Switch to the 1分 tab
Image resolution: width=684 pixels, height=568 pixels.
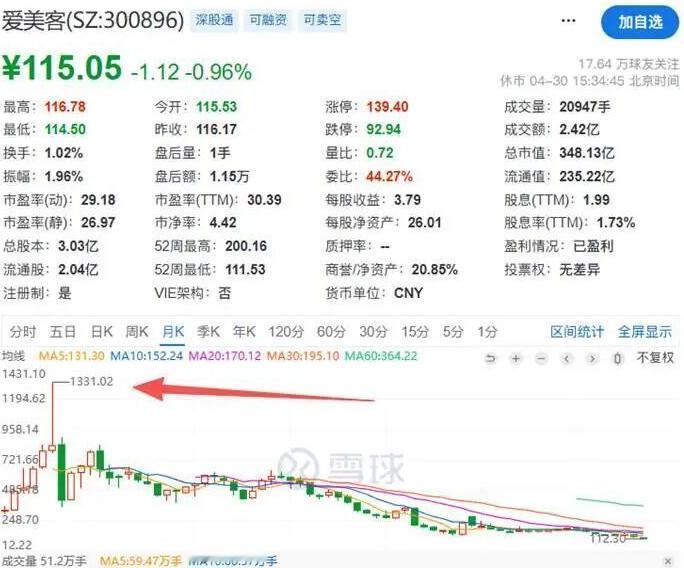point(487,332)
